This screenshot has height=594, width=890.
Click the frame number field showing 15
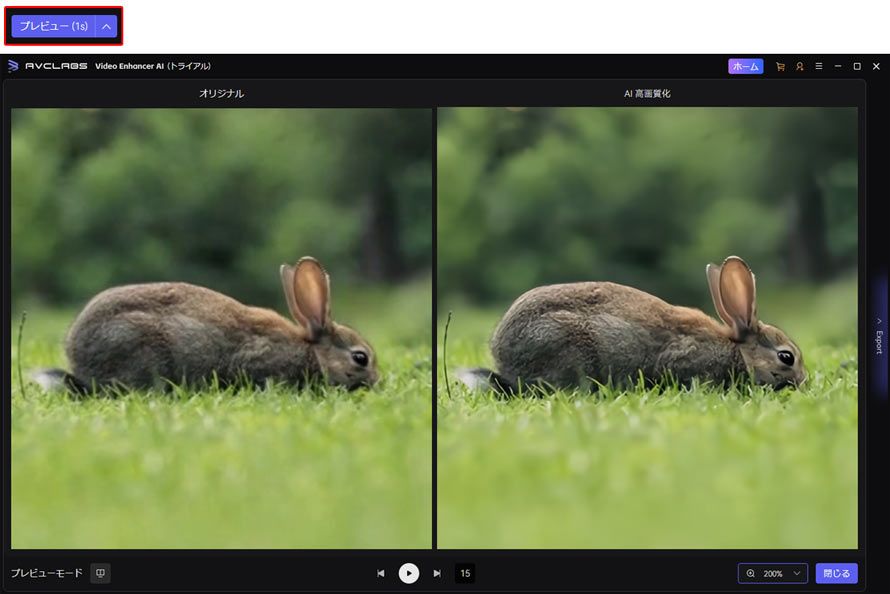point(465,574)
